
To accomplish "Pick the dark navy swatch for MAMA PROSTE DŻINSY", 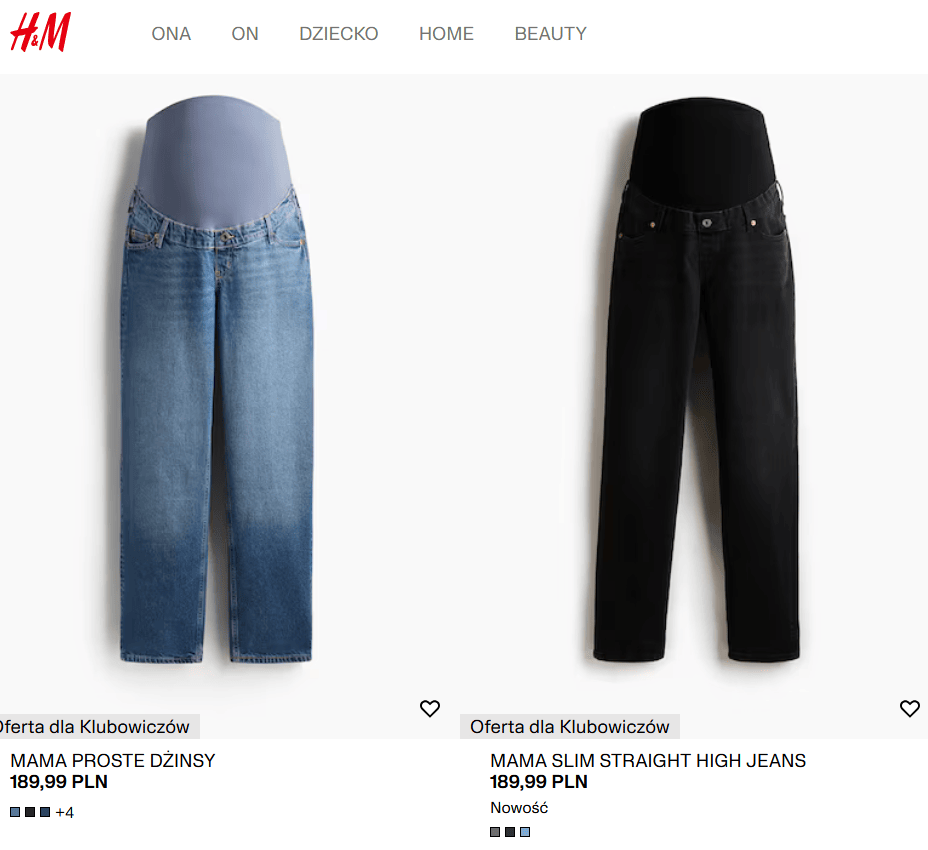I will [x=45, y=812].
